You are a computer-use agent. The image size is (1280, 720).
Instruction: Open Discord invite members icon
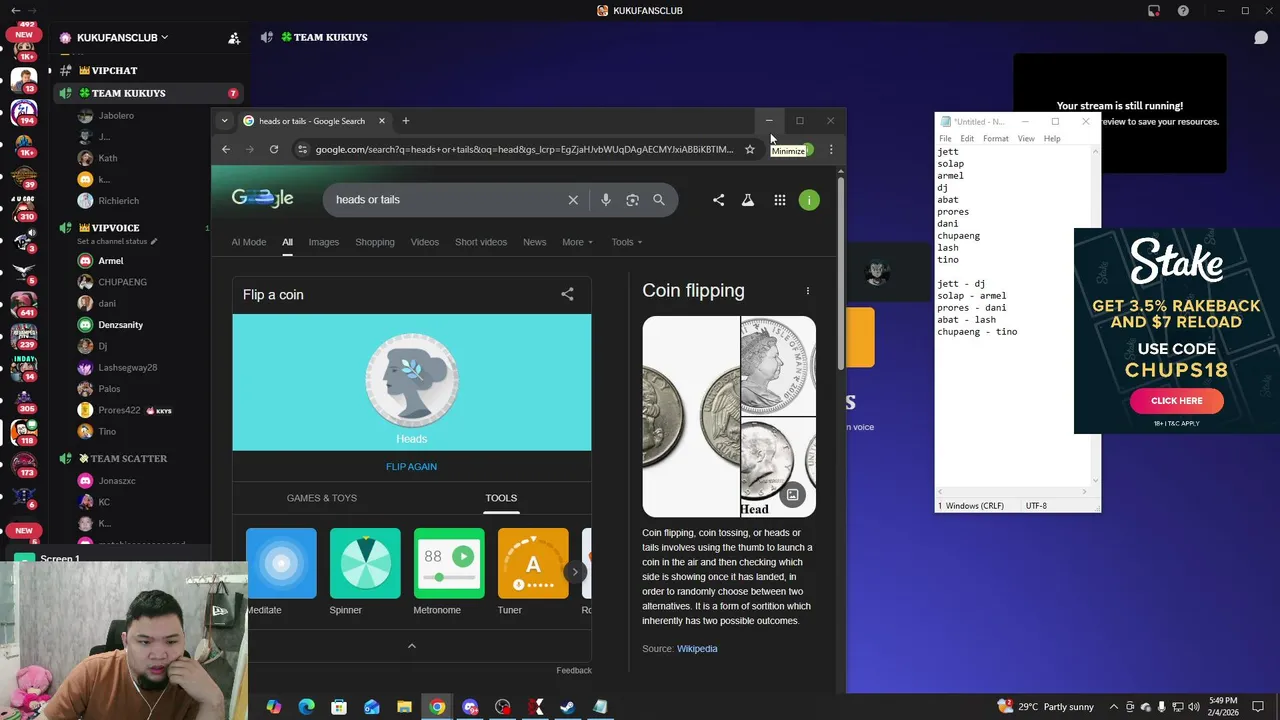[x=234, y=38]
